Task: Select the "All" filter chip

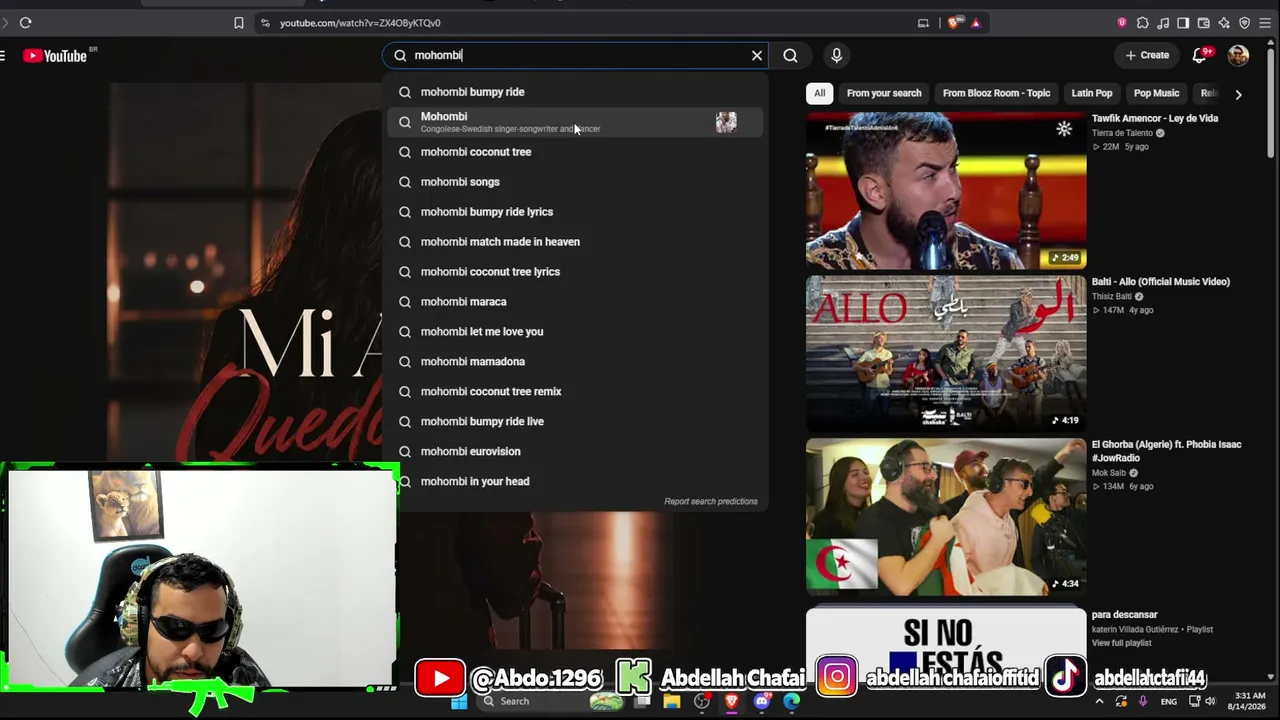Action: click(819, 94)
